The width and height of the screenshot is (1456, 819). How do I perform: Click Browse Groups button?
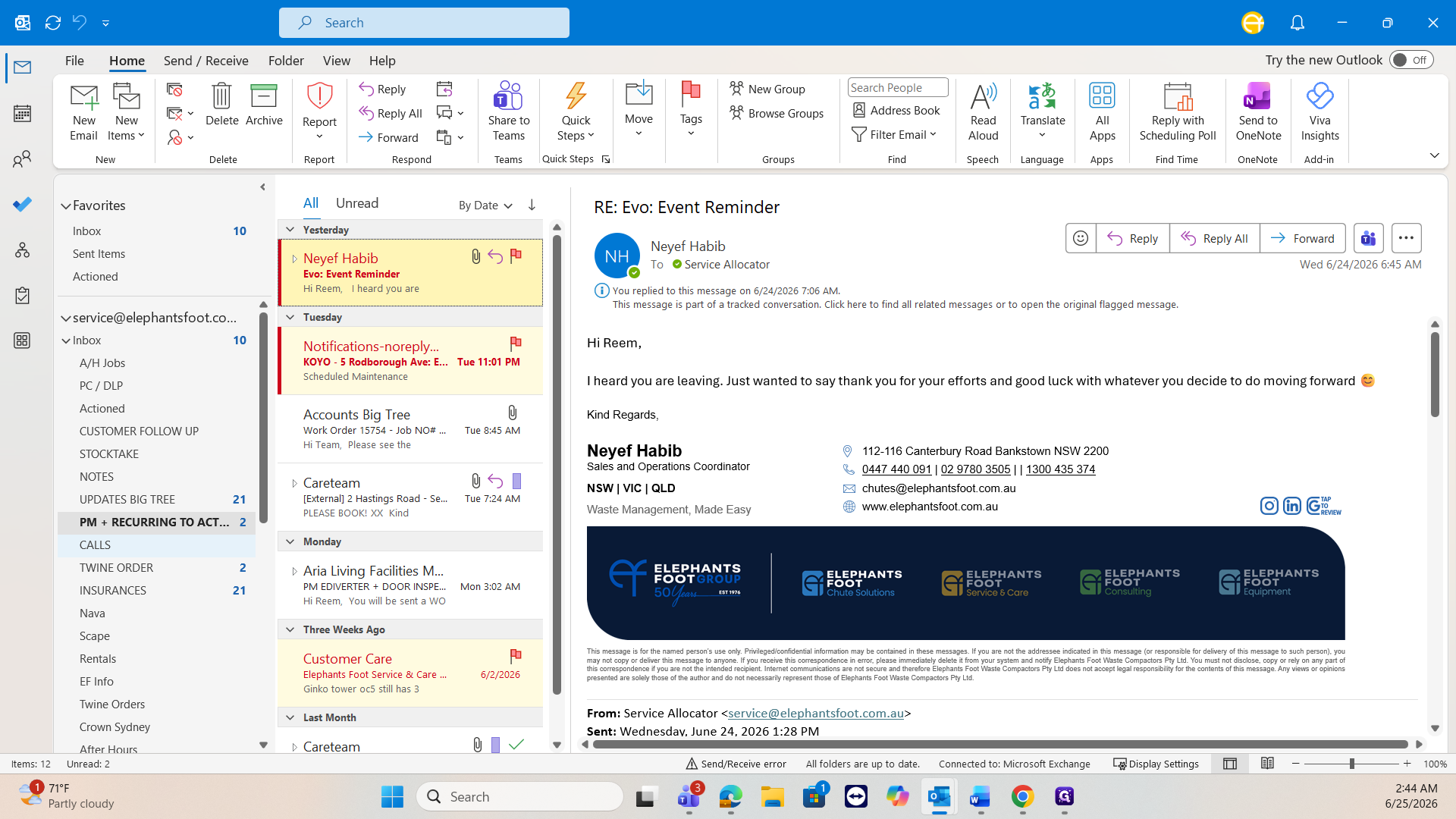coord(776,113)
